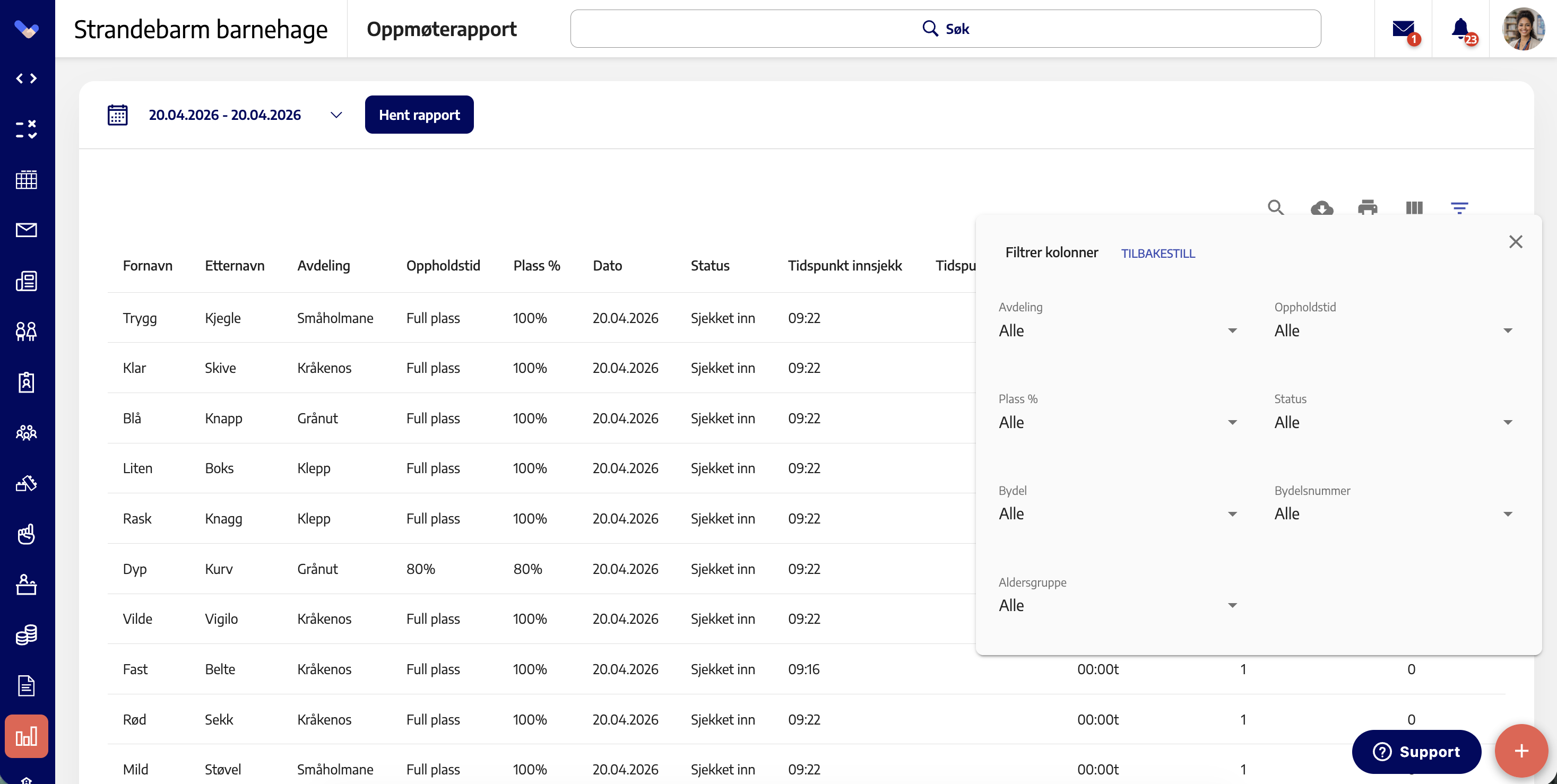
Task: Sort by the Oppholdstid column header
Action: 443,266
